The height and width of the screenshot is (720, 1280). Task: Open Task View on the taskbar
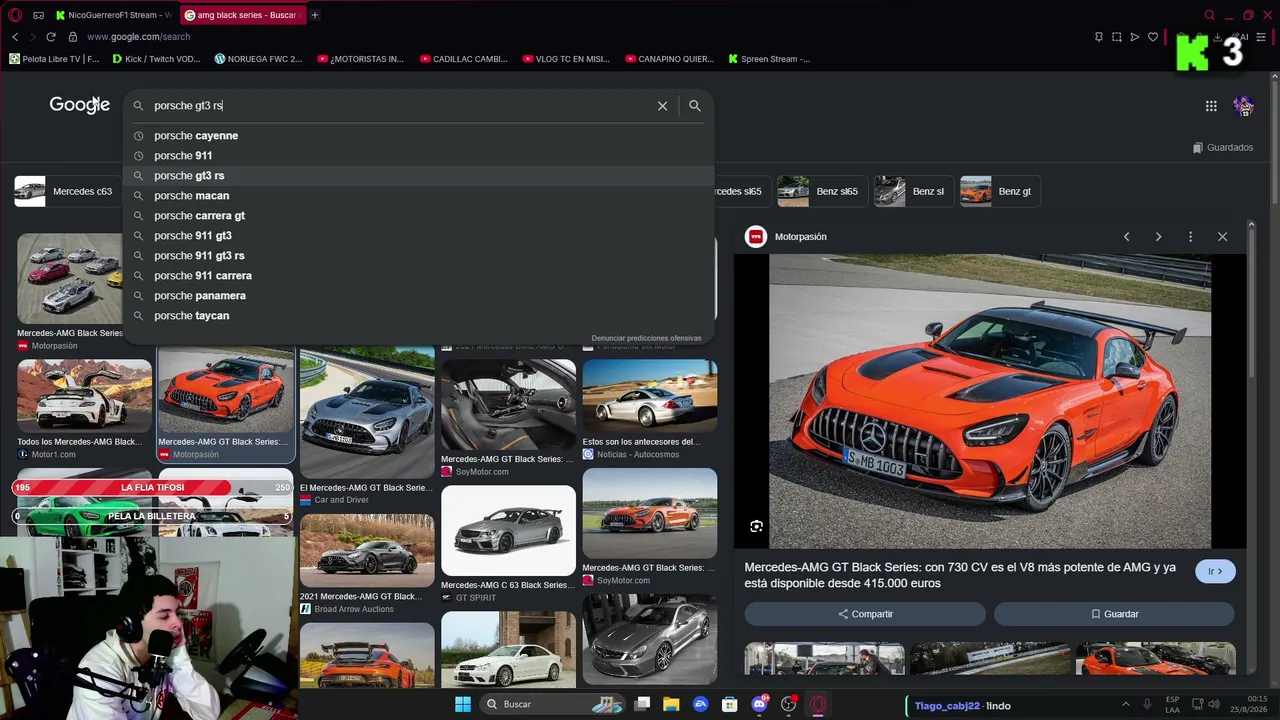[x=642, y=704]
